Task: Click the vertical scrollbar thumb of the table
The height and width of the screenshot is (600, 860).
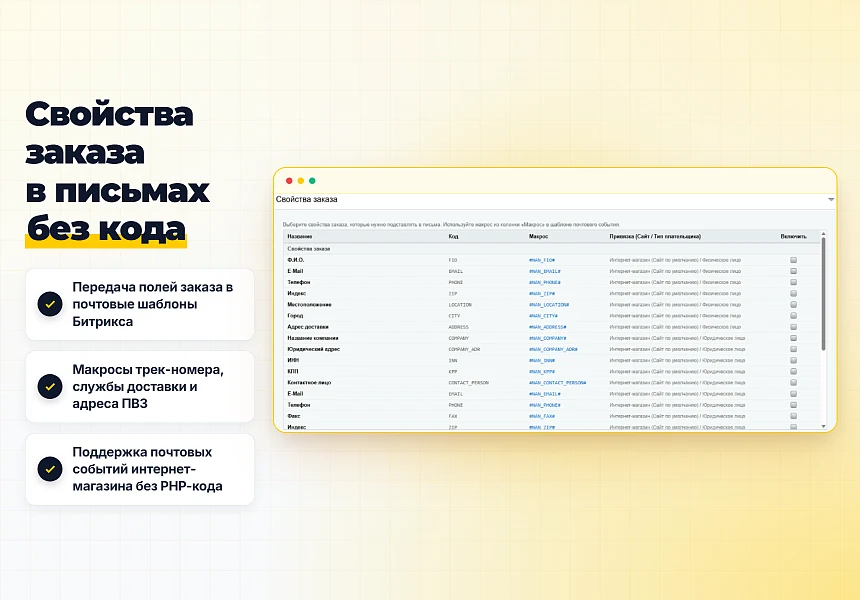Action: pyautogui.click(x=823, y=293)
